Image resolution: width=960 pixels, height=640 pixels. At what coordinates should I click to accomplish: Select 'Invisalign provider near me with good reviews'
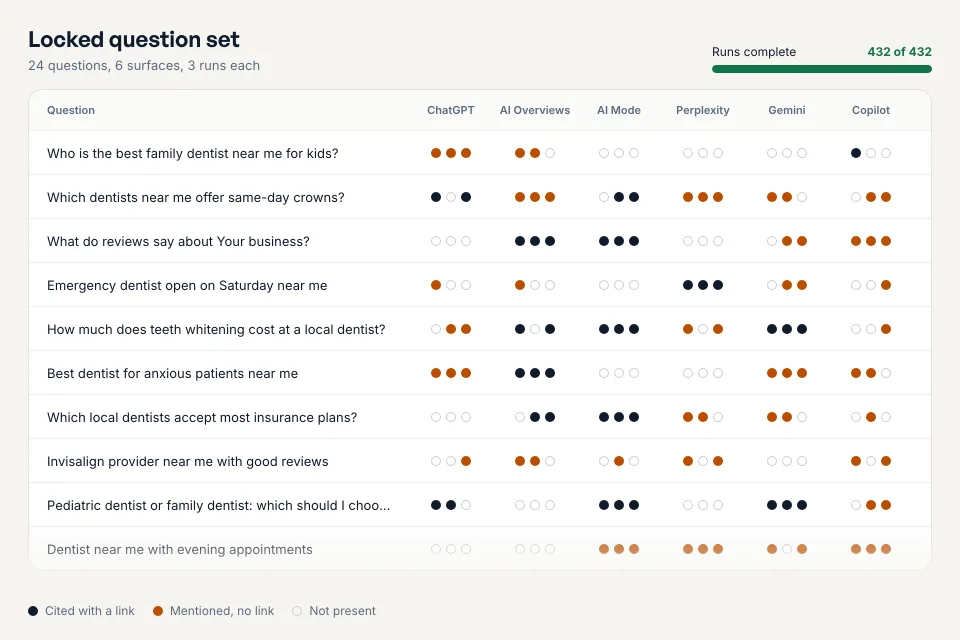(480, 461)
